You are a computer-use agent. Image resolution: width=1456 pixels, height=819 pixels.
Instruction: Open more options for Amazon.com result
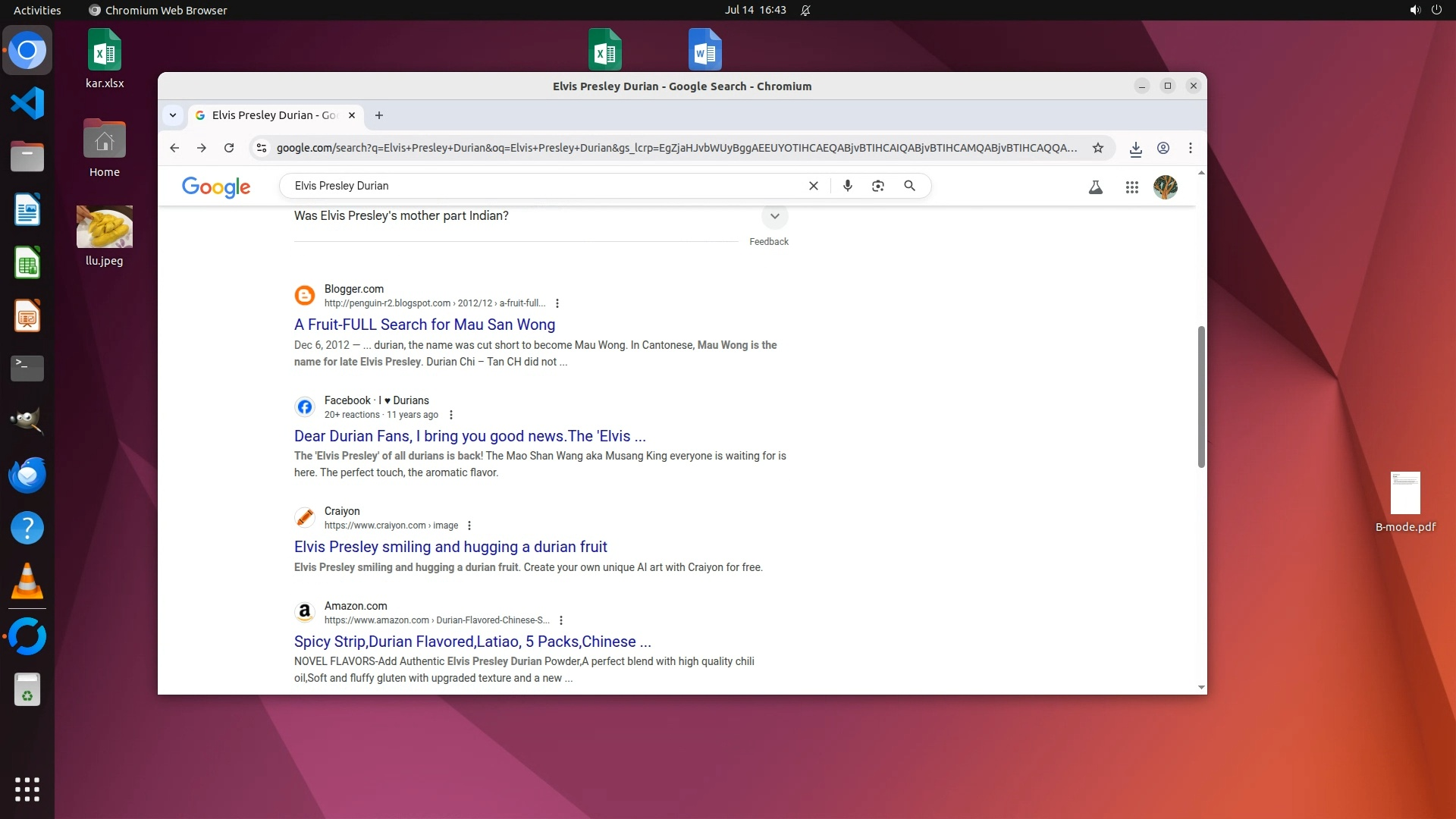click(x=561, y=620)
